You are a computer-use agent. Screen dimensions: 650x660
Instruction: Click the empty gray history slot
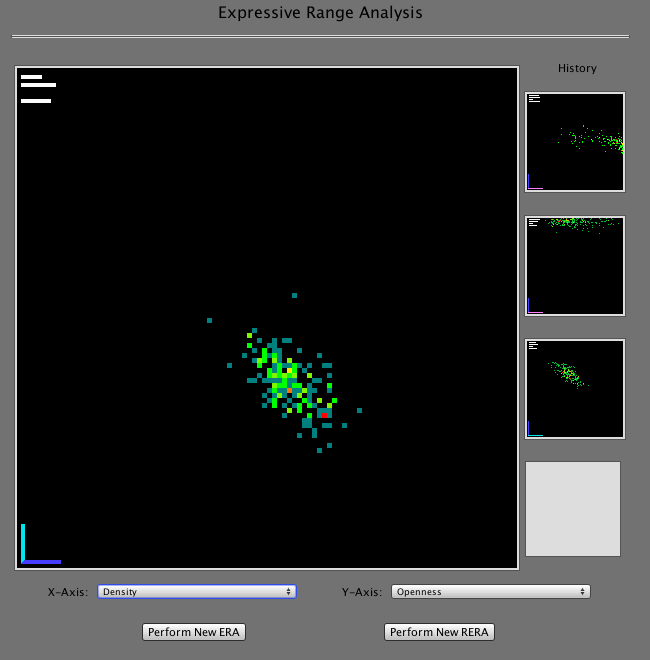click(x=573, y=509)
